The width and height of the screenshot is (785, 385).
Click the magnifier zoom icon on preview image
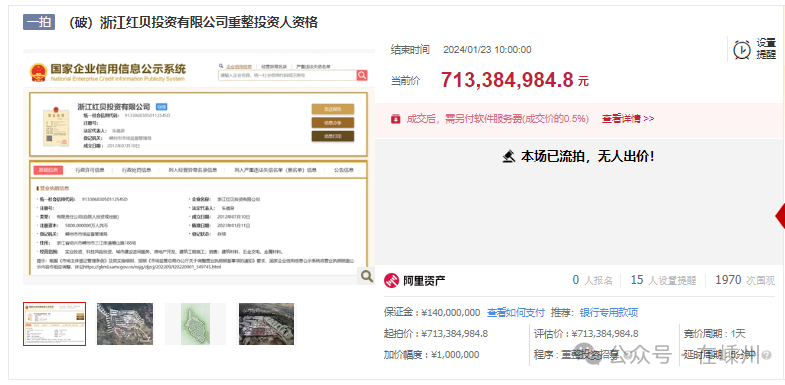[366, 276]
